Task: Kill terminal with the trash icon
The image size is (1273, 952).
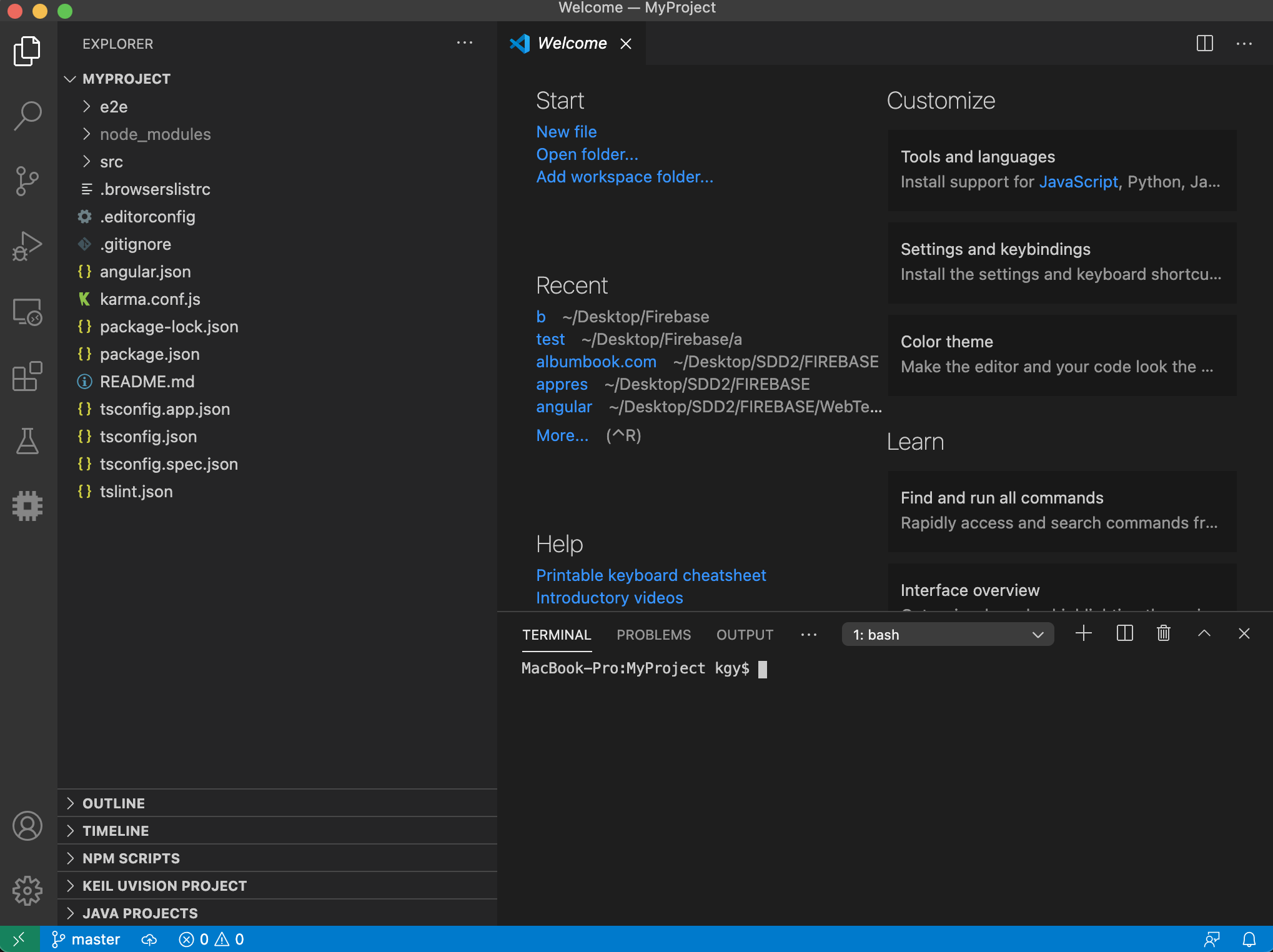Action: pos(1163,633)
